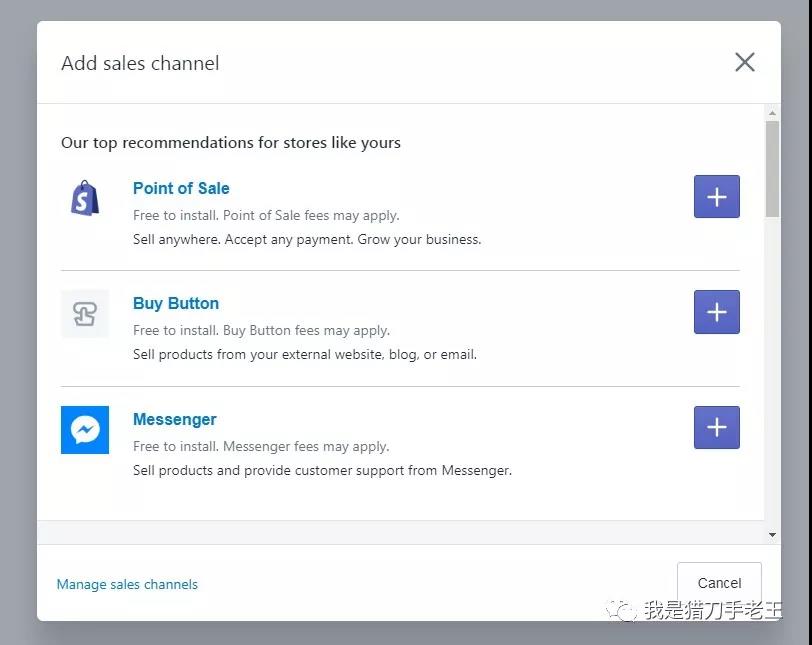Add Messenger using its plus button
The height and width of the screenshot is (645, 812).
(x=716, y=427)
